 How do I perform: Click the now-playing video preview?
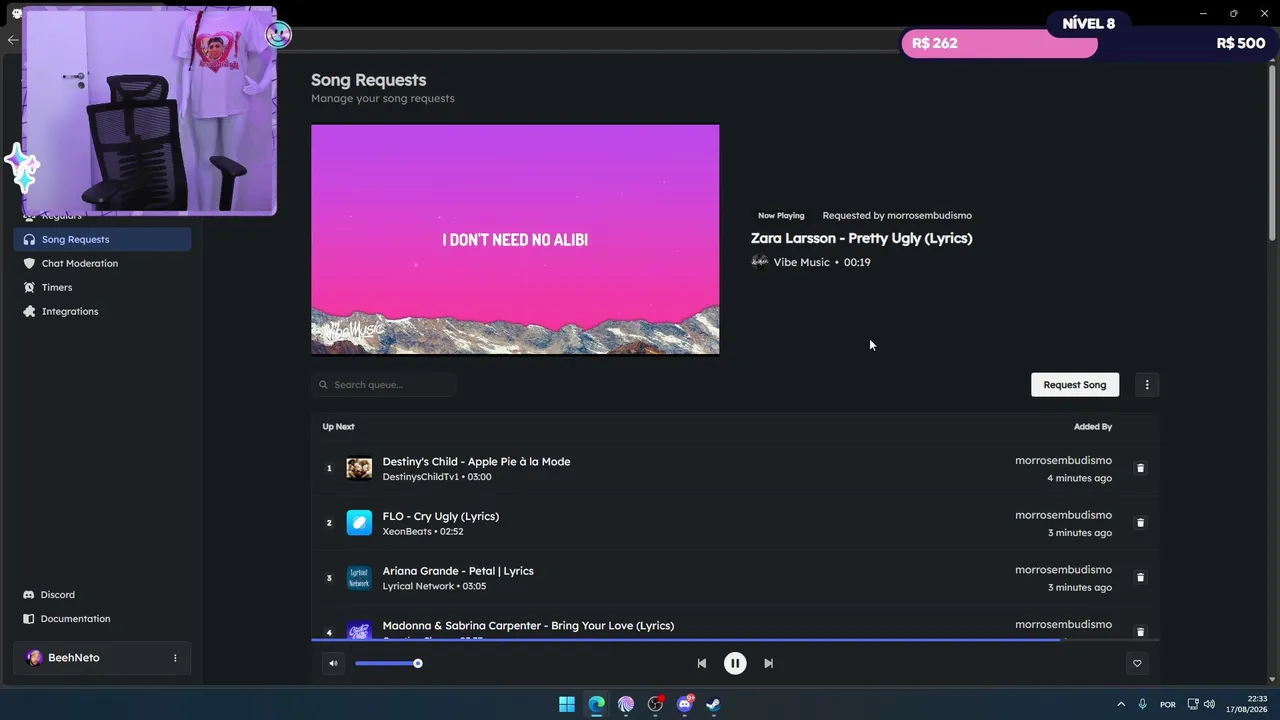pyautogui.click(x=515, y=240)
